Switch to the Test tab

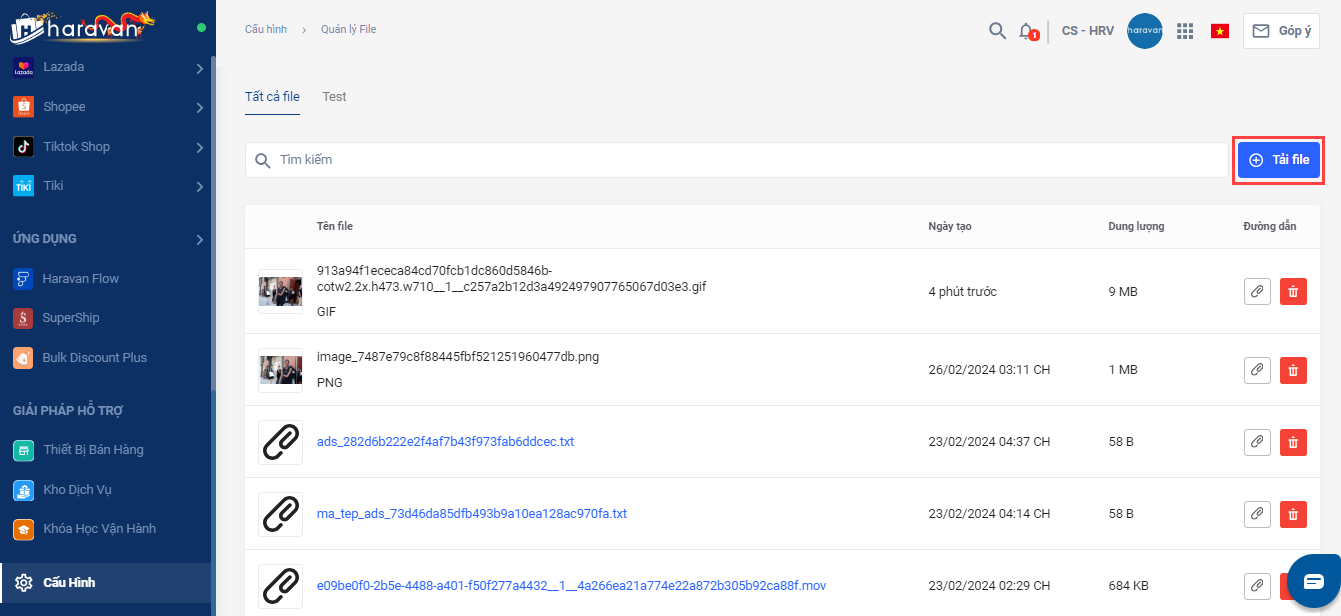[334, 97]
